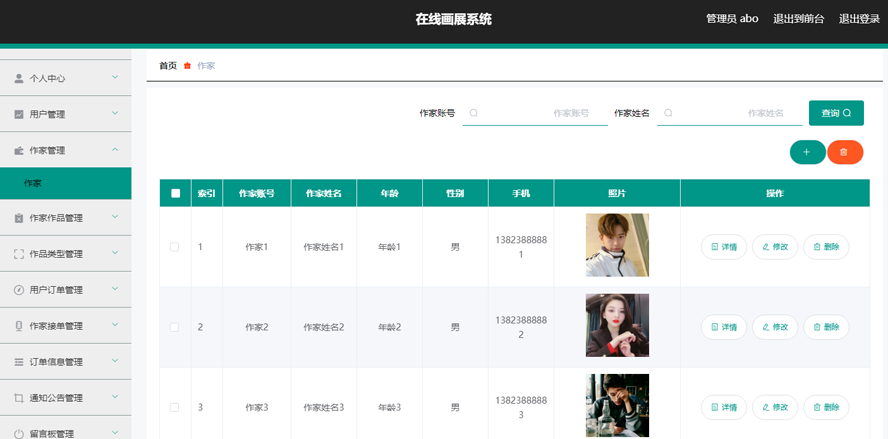Viewport: 888px width, 439px height.
Task: Toggle the select-all checkbox in the table header
Action: tap(175, 193)
